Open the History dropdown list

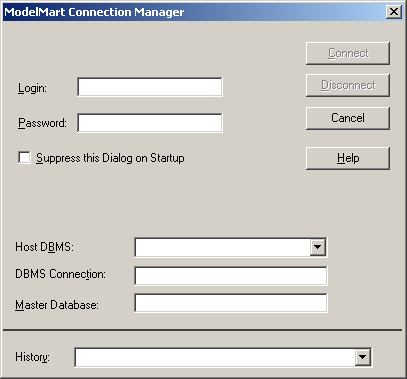pyautogui.click(x=363, y=357)
